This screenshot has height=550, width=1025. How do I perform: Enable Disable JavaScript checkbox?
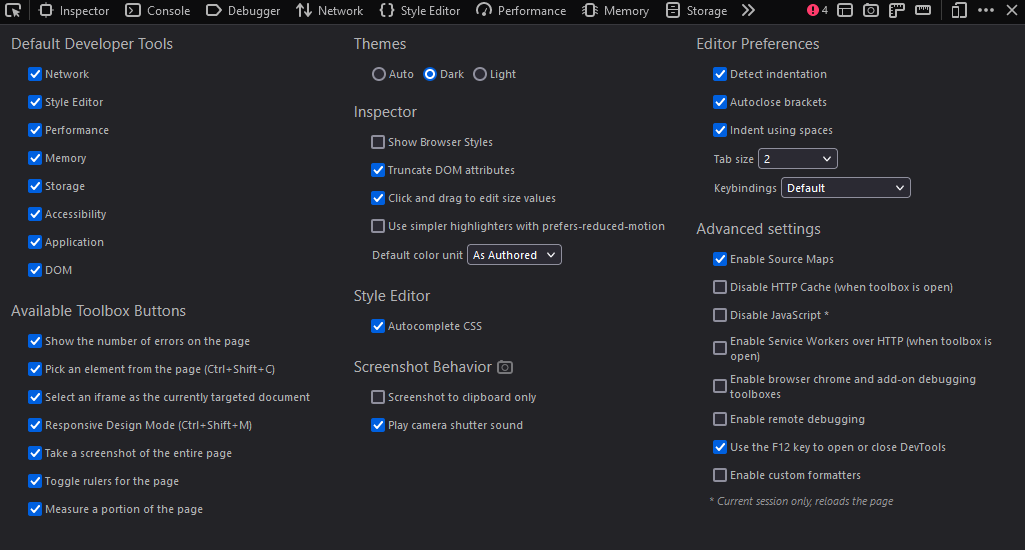click(x=720, y=315)
